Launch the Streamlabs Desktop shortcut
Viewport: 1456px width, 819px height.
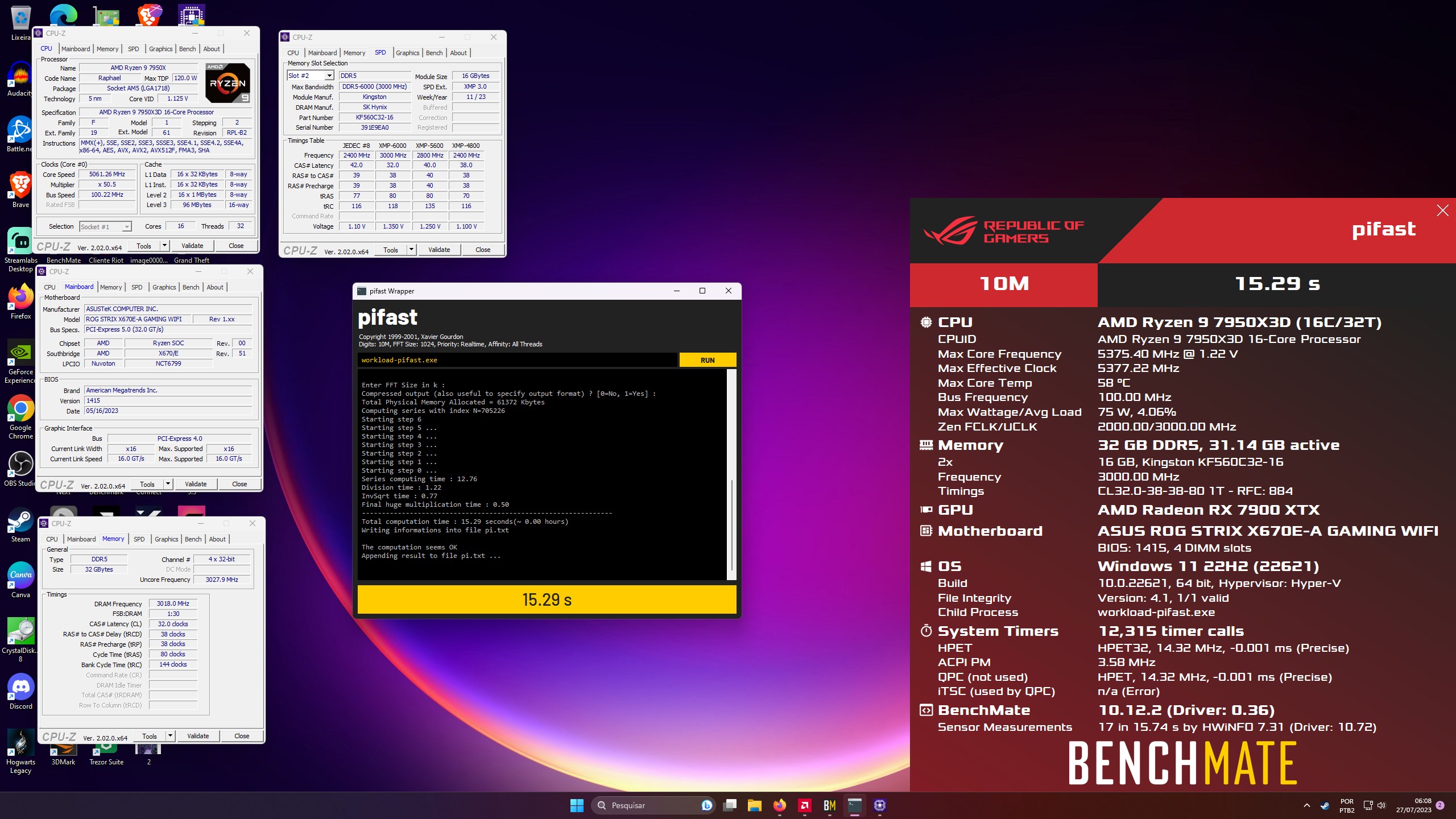[20, 249]
